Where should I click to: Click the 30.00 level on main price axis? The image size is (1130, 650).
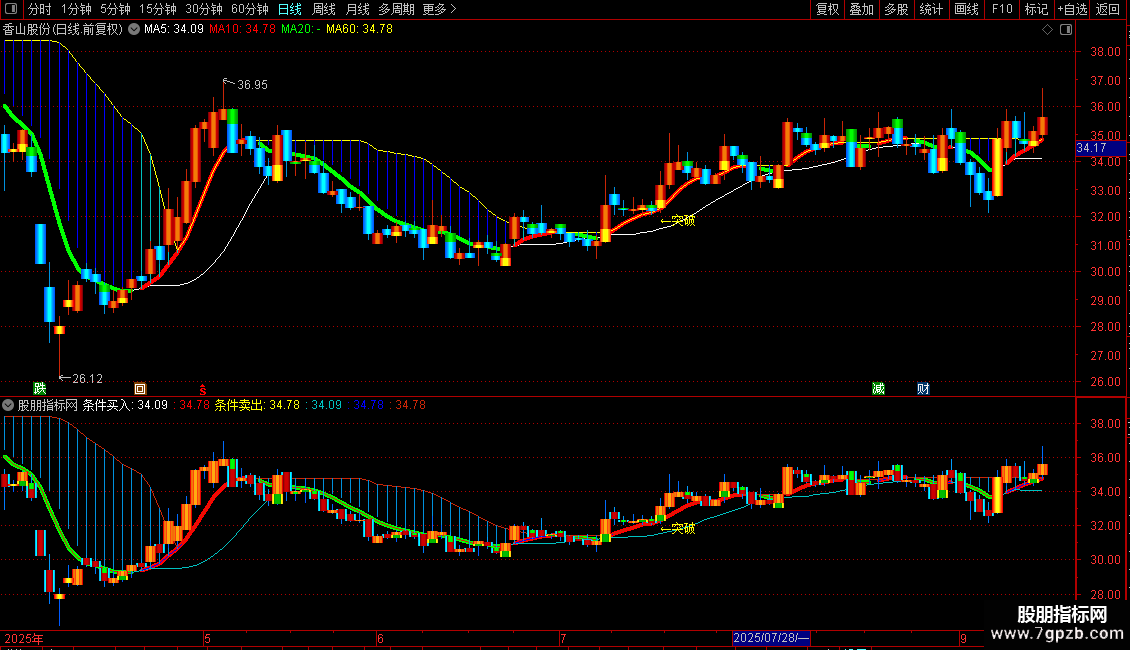[x=1105, y=272]
